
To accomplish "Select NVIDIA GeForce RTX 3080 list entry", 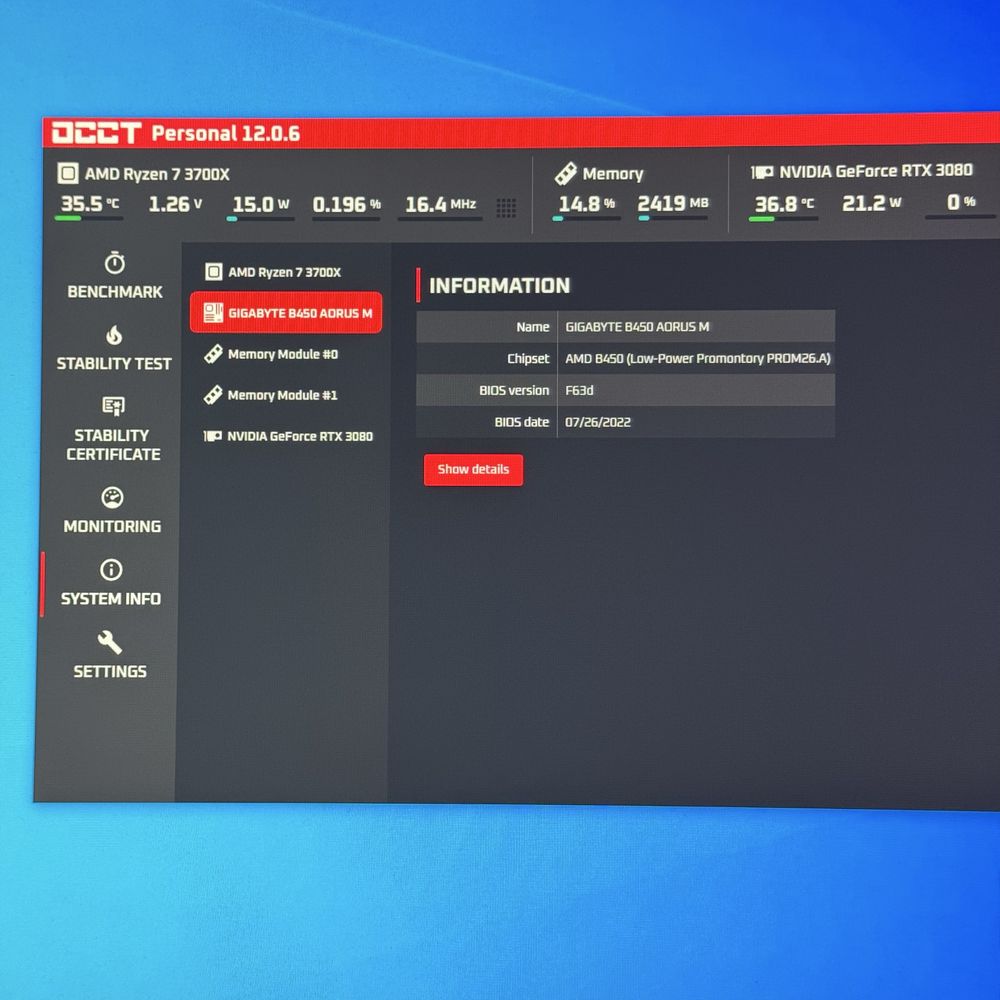I will [x=286, y=436].
